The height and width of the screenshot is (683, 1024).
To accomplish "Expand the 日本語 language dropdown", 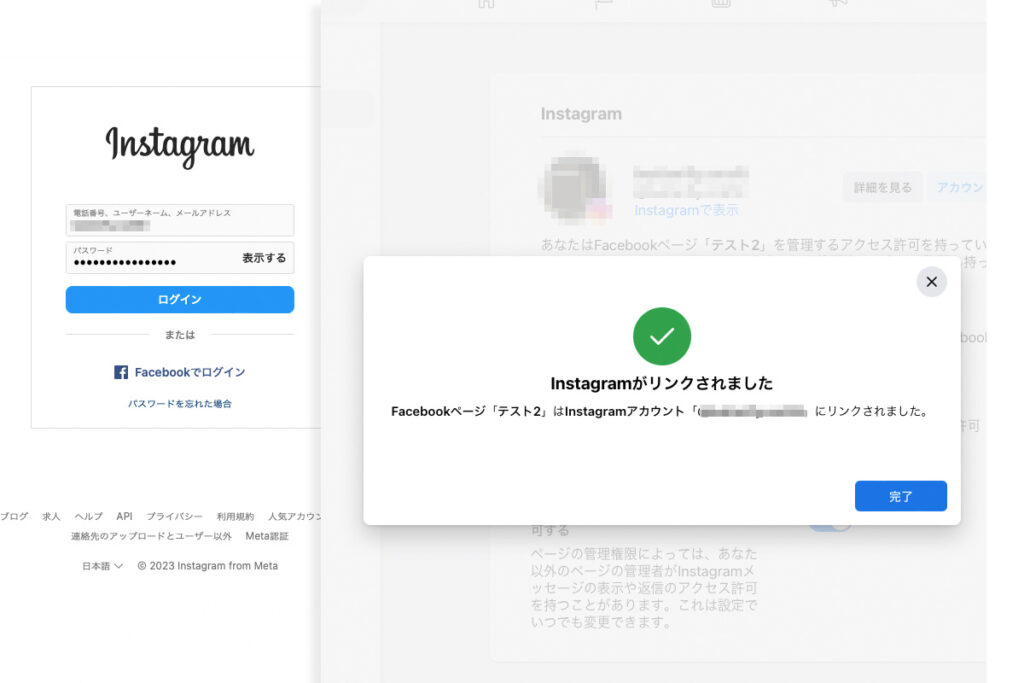I will click(x=103, y=566).
